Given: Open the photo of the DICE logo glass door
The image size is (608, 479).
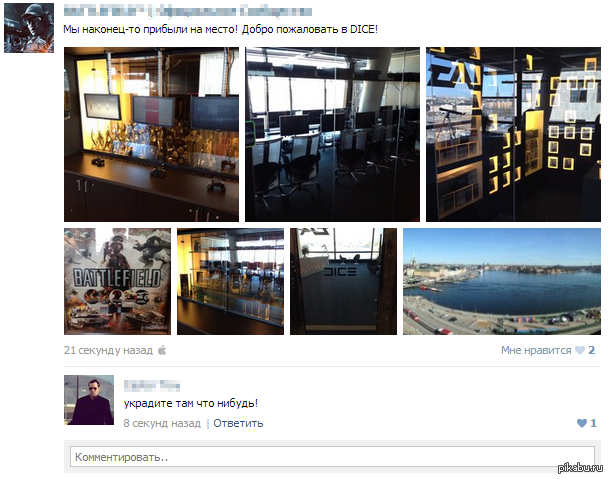Looking at the screenshot, I should (x=343, y=281).
